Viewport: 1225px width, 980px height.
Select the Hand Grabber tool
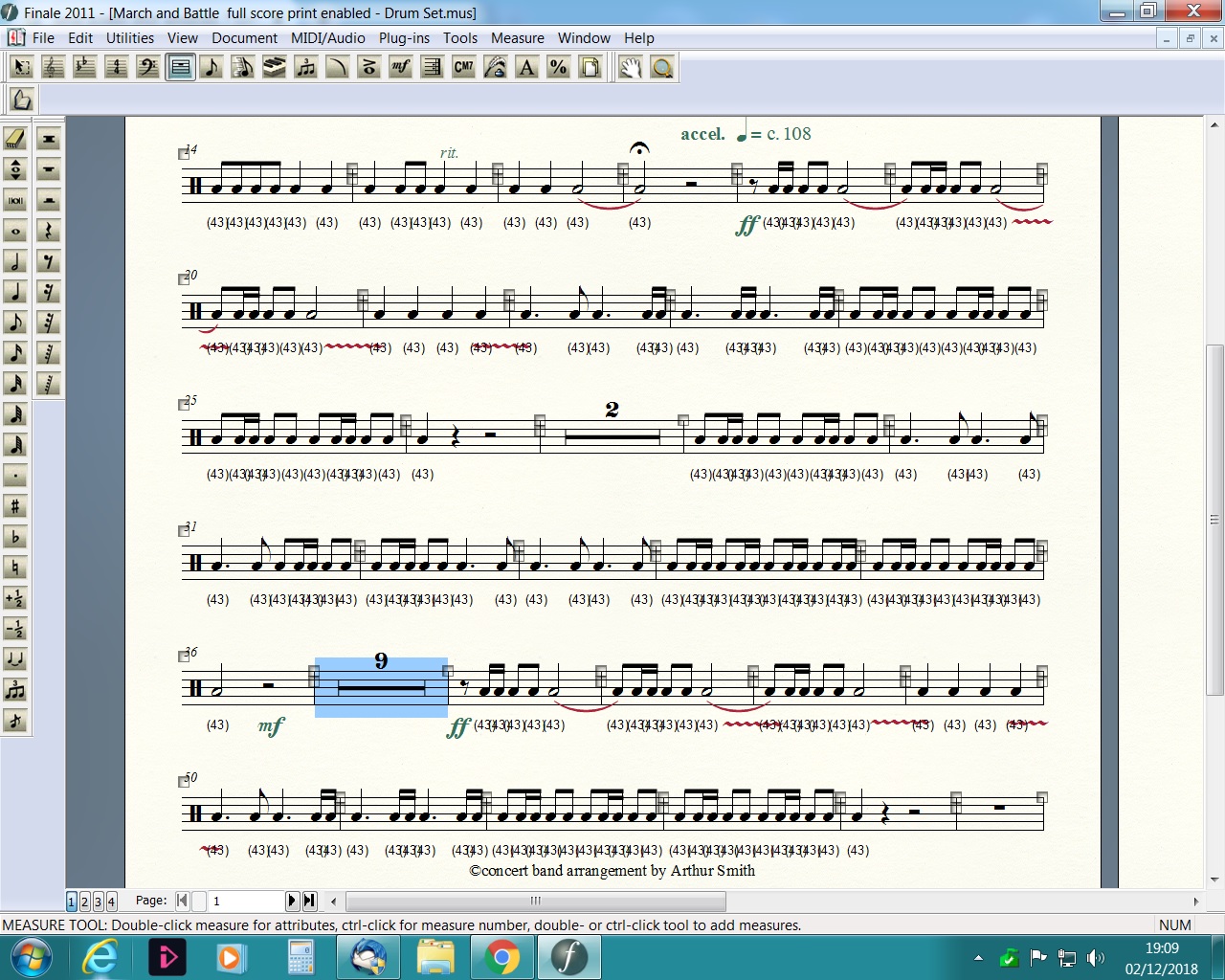coord(630,67)
